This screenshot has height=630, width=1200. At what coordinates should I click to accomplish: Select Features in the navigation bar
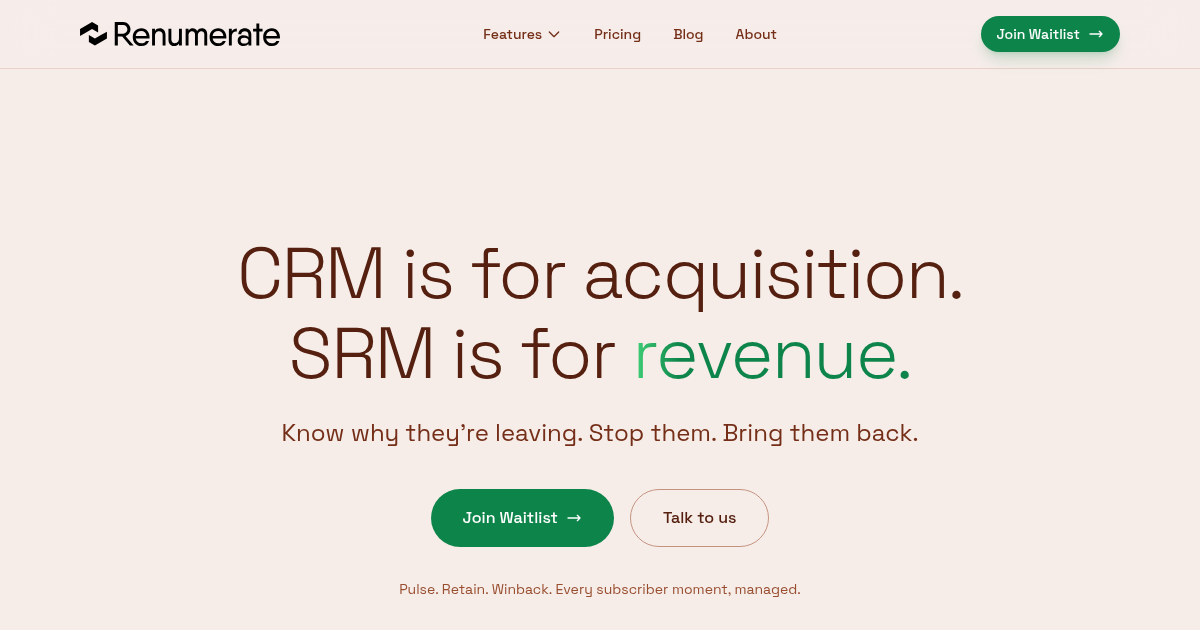click(512, 34)
